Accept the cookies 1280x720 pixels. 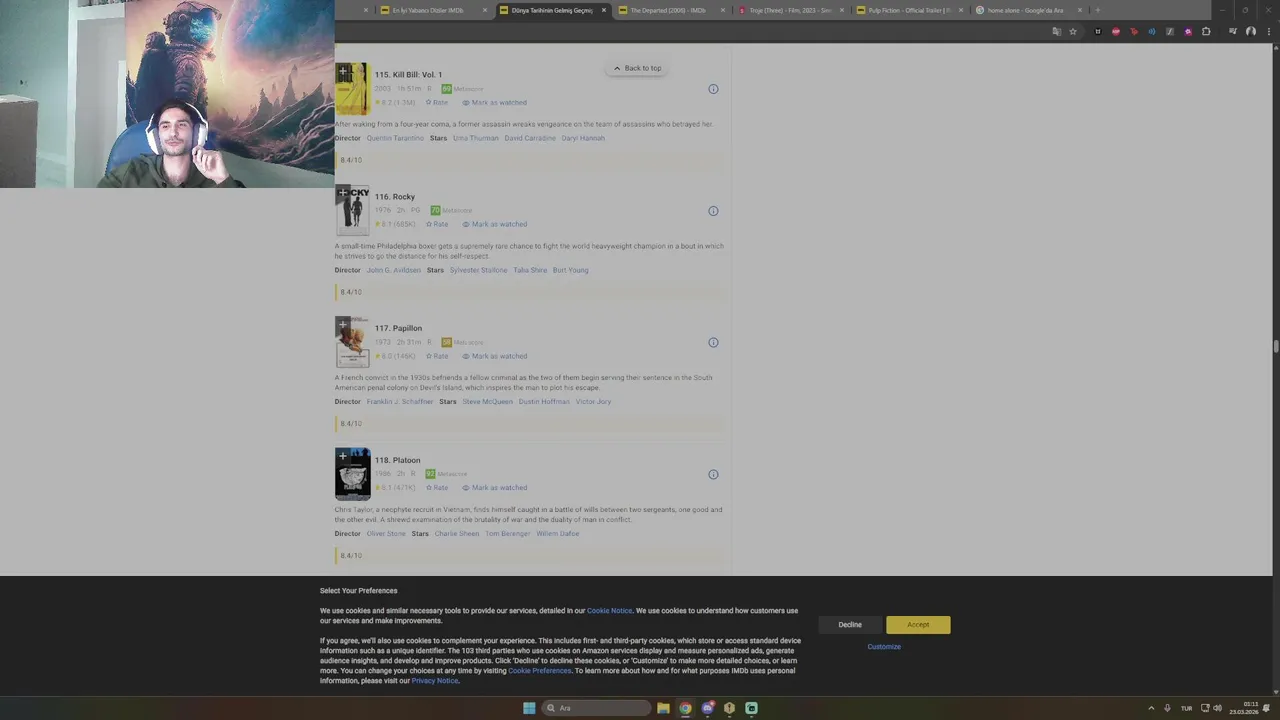point(918,625)
